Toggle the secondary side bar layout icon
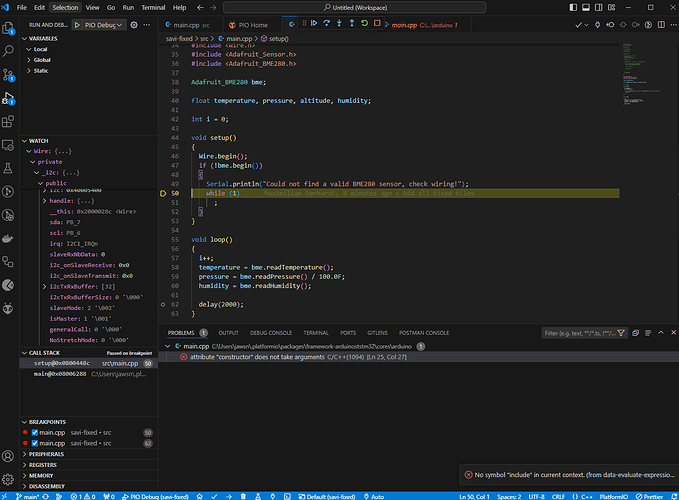Screen dimensions: 679x500 pos(598,7)
